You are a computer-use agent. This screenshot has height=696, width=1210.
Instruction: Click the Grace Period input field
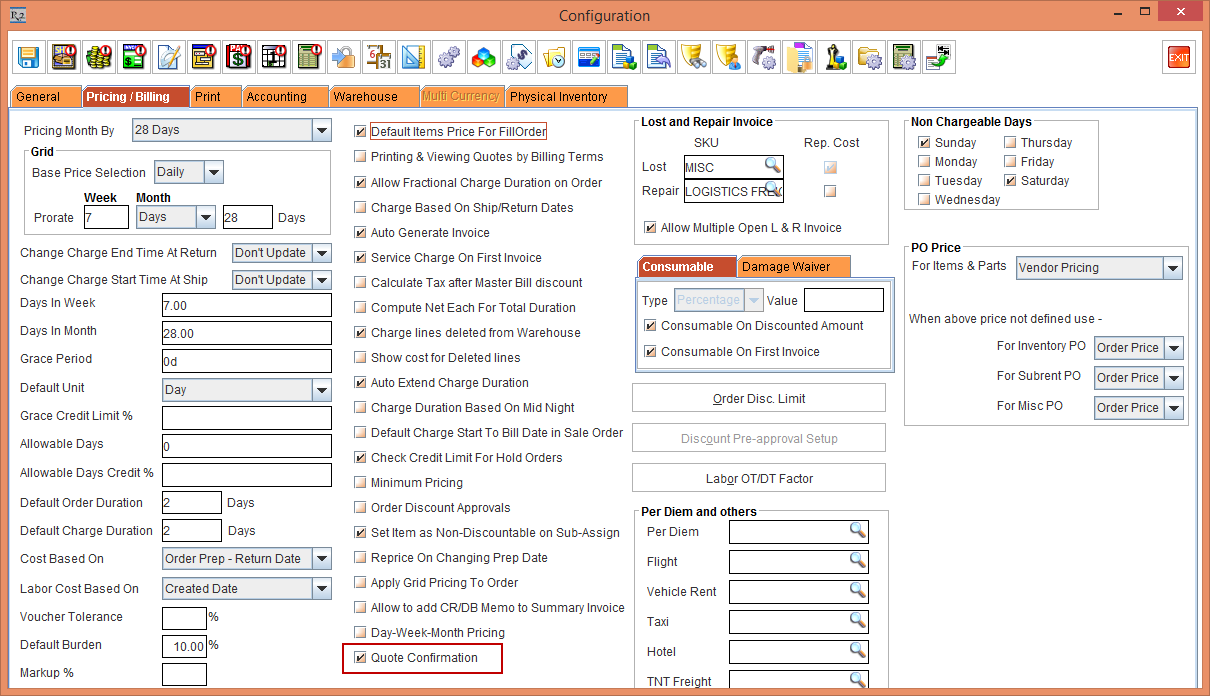[246, 361]
